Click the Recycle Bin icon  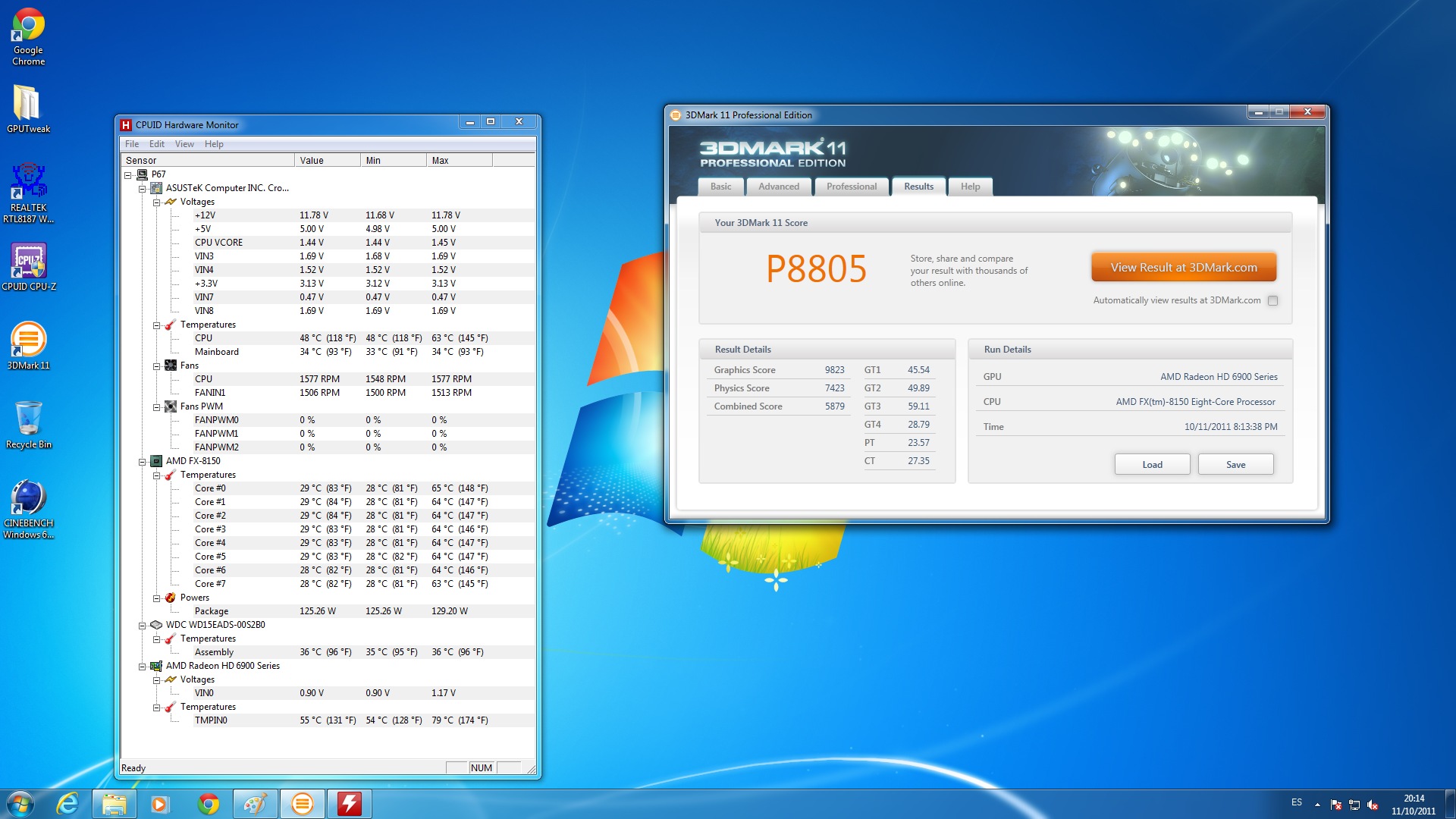[x=29, y=421]
